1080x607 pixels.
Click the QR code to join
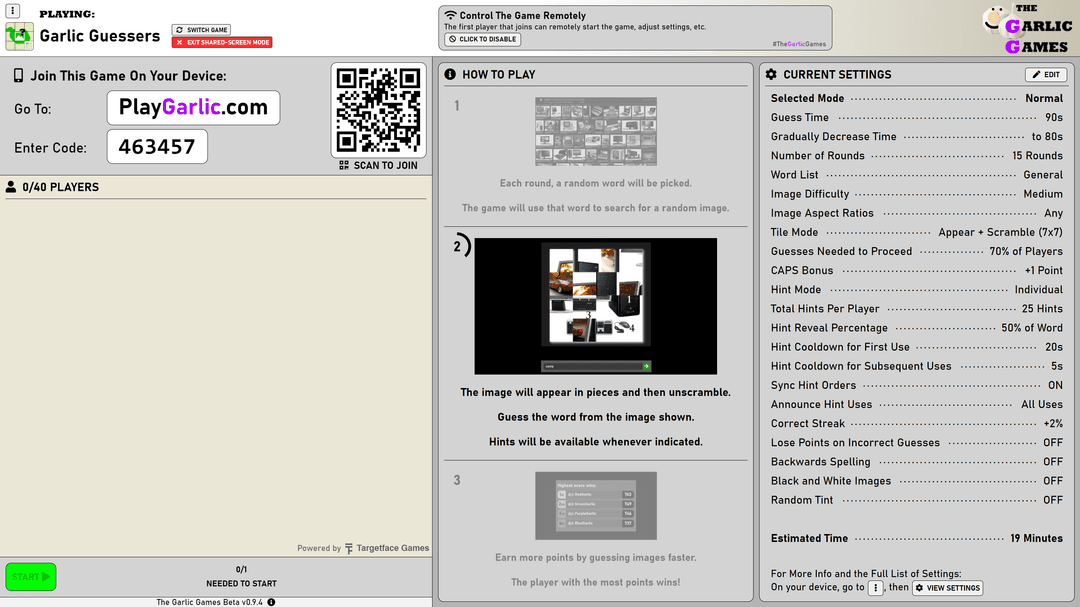(x=379, y=110)
